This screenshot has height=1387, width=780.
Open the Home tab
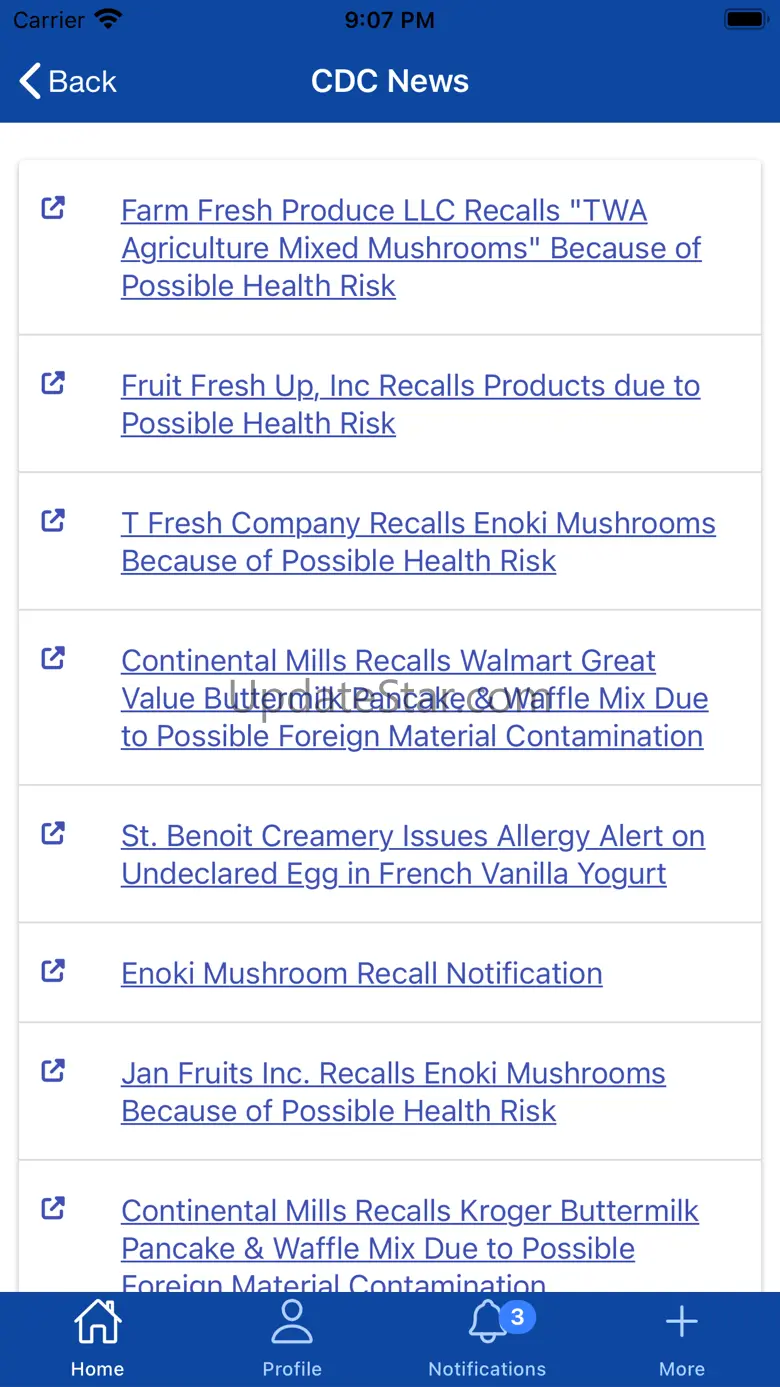tap(97, 1338)
